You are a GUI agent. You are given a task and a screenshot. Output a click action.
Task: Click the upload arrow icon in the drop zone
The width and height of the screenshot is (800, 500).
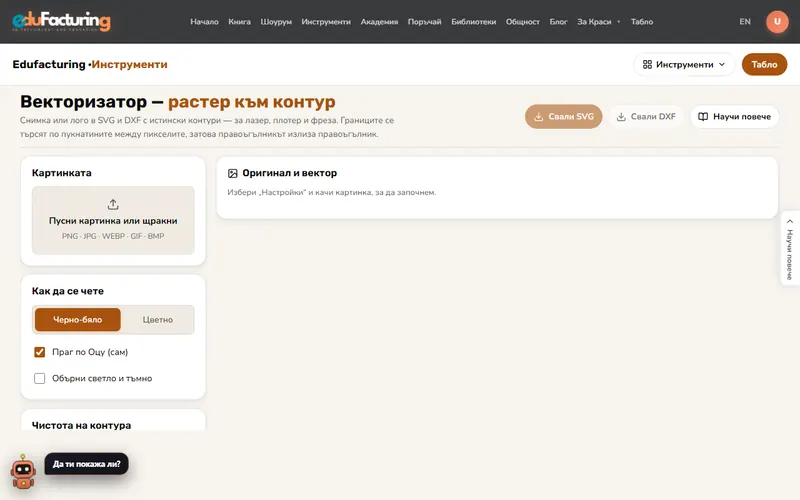point(113,205)
